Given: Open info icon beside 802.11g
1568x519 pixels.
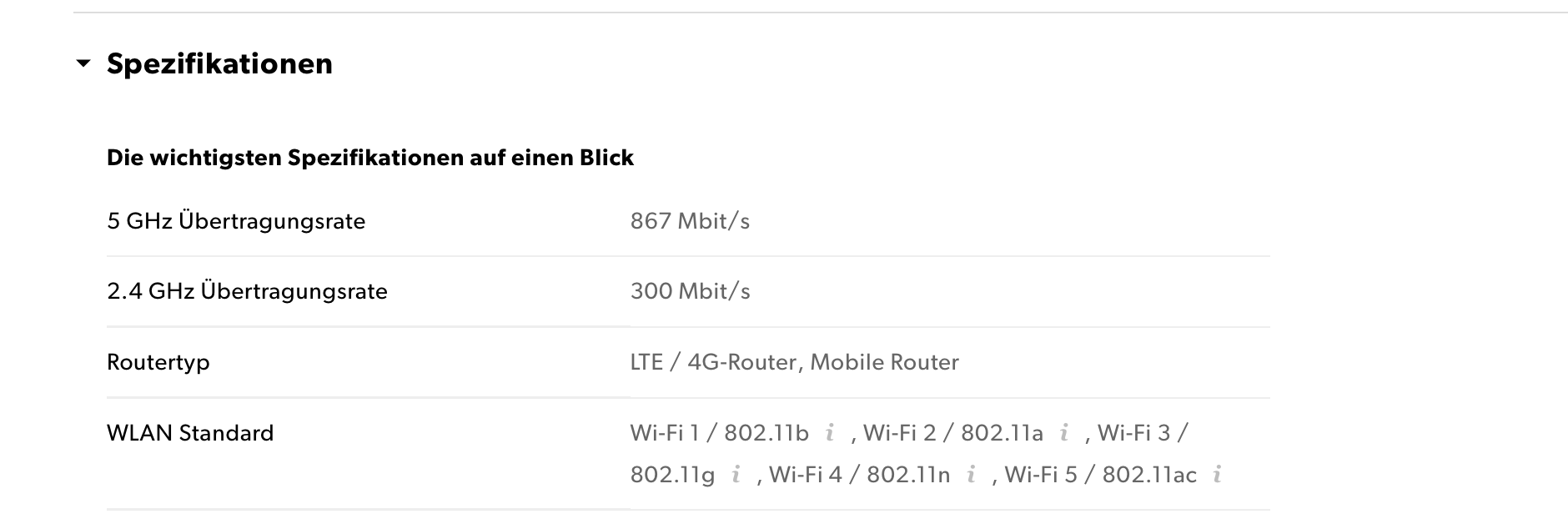Looking at the screenshot, I should [736, 475].
